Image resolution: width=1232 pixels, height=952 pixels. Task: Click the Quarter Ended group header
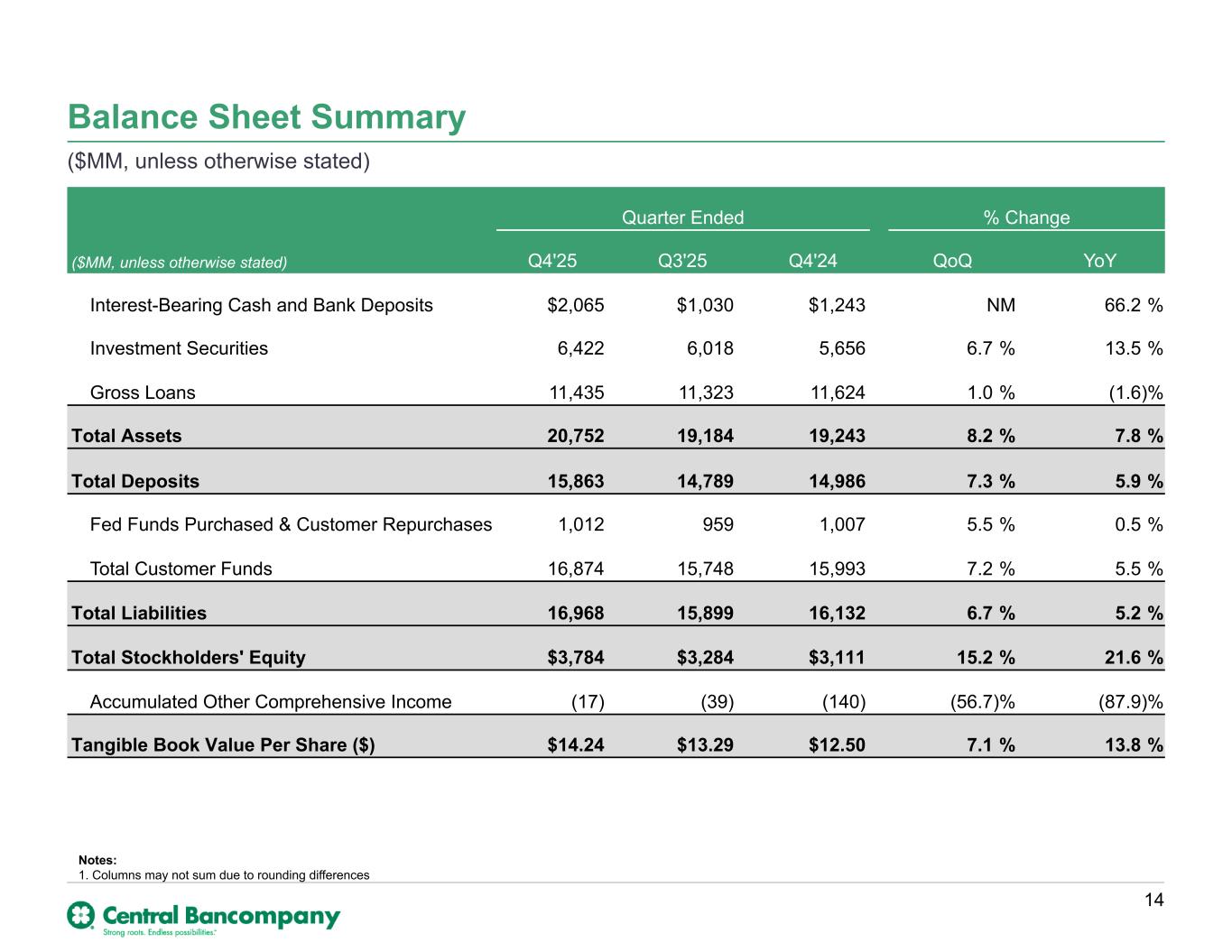(x=682, y=217)
